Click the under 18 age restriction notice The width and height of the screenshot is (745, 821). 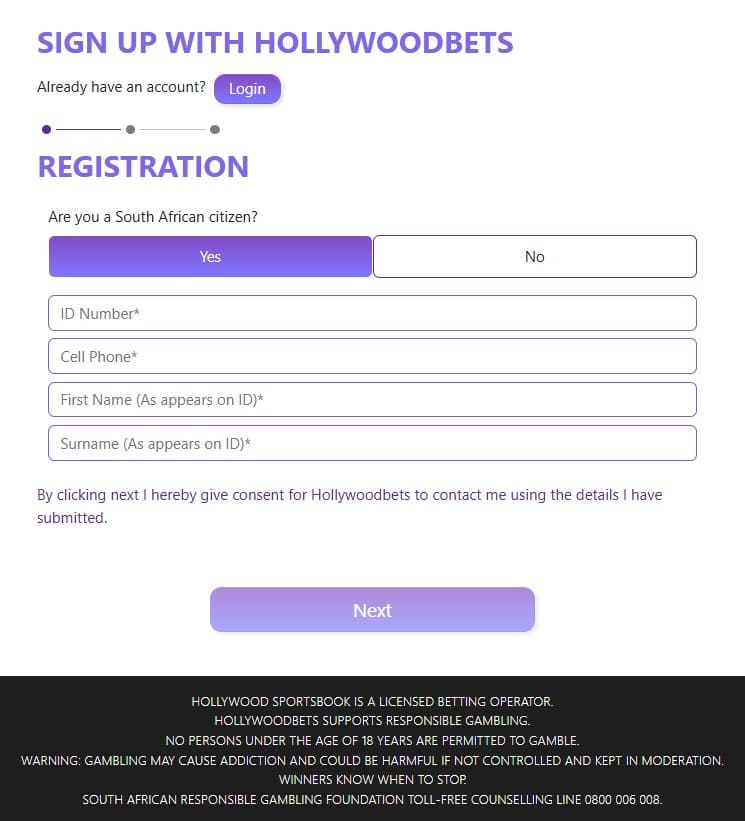(x=372, y=741)
